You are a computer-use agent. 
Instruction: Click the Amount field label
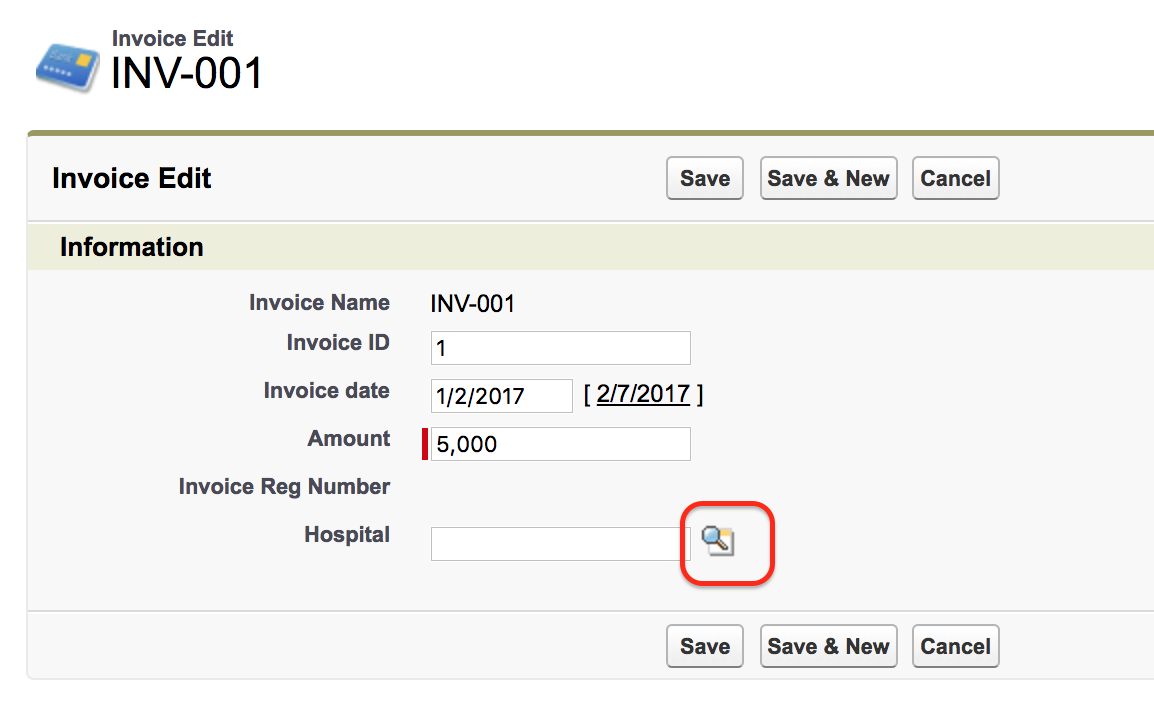pos(349,438)
